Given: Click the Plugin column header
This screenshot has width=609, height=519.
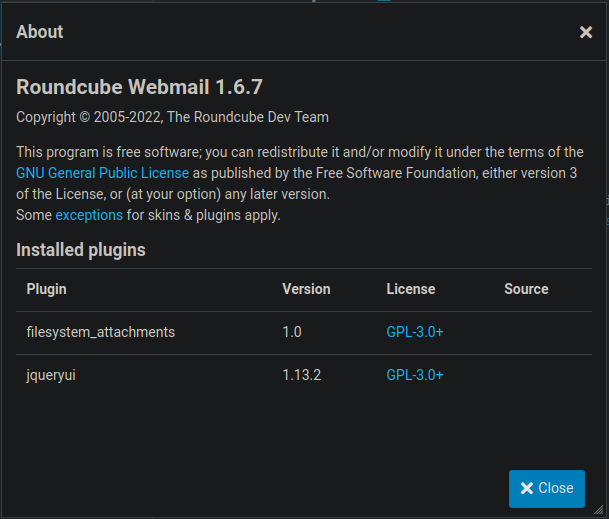Looking at the screenshot, I should pos(47,289).
